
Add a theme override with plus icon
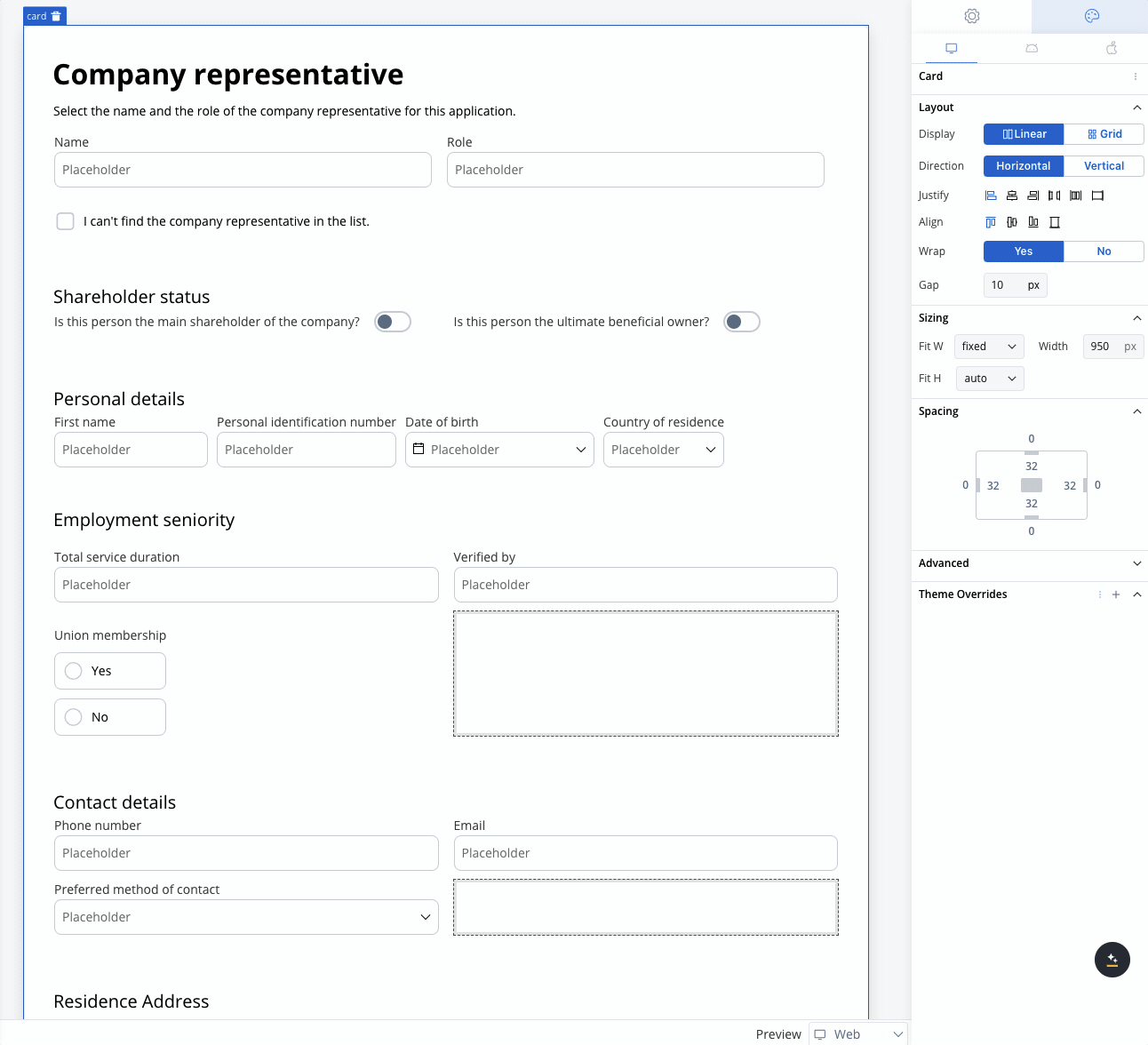pos(1116,594)
